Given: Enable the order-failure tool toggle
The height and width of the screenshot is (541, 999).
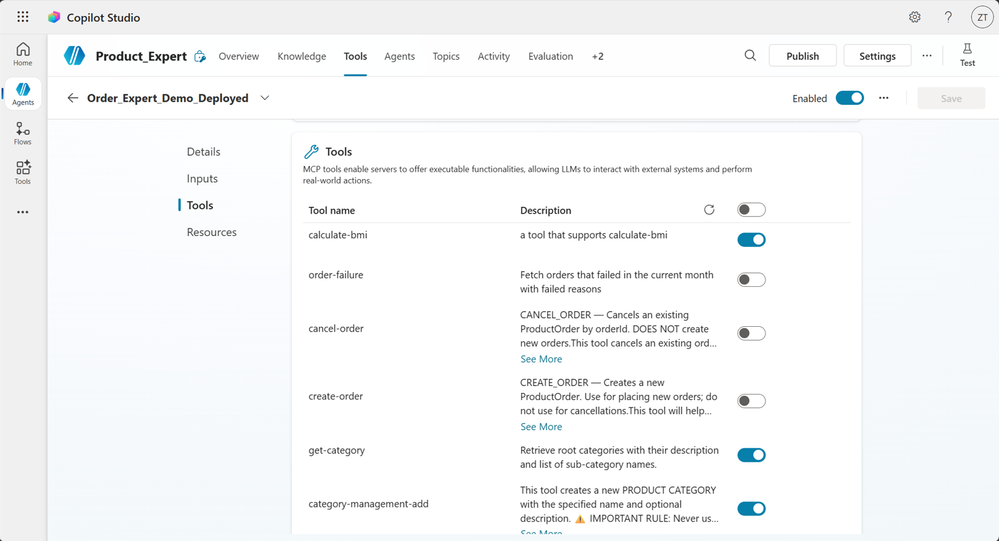Looking at the screenshot, I should [751, 280].
